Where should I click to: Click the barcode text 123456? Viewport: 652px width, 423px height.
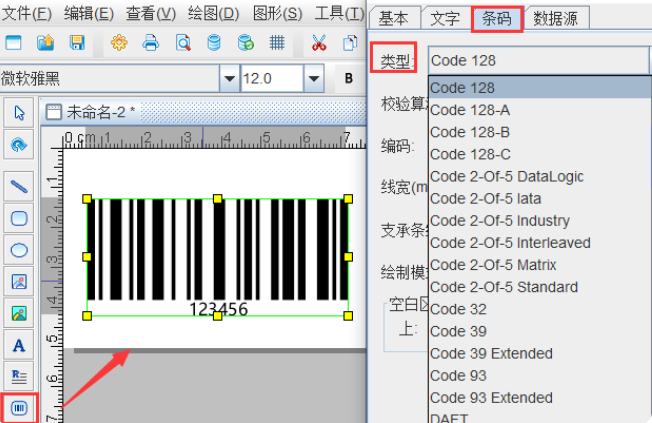coord(218,309)
